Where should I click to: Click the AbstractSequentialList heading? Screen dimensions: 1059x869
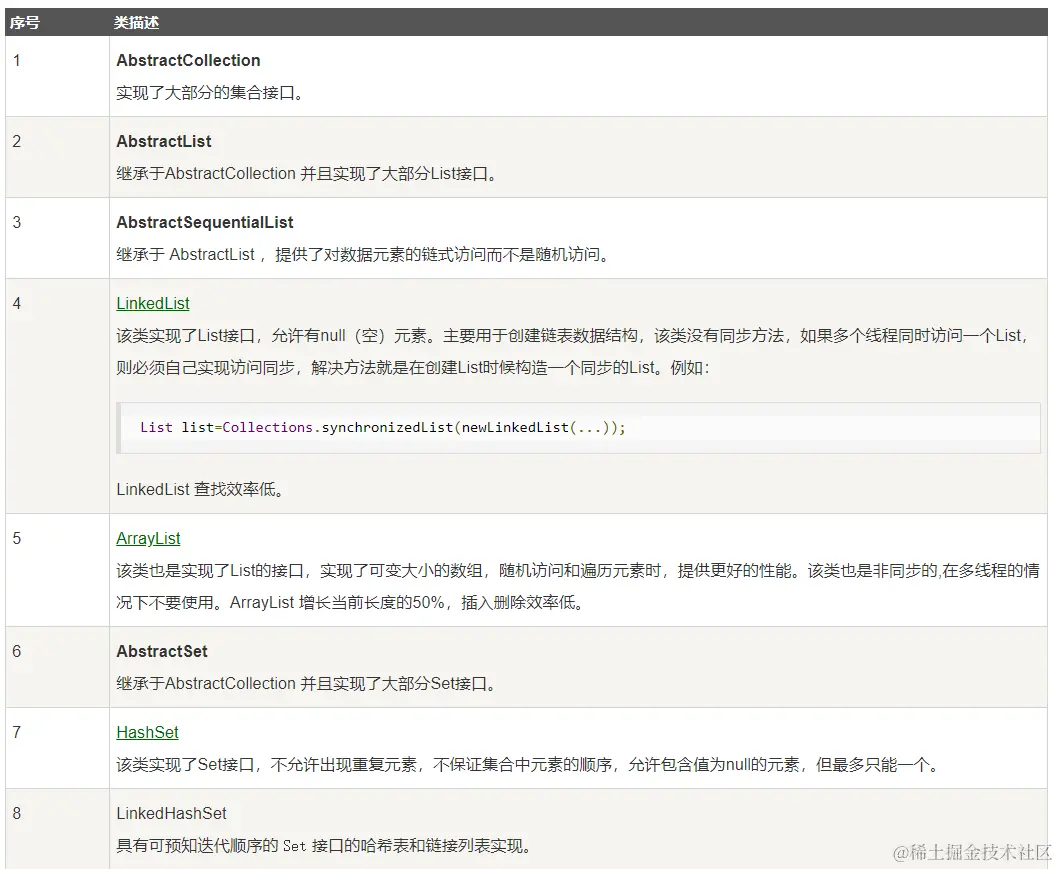(x=205, y=222)
